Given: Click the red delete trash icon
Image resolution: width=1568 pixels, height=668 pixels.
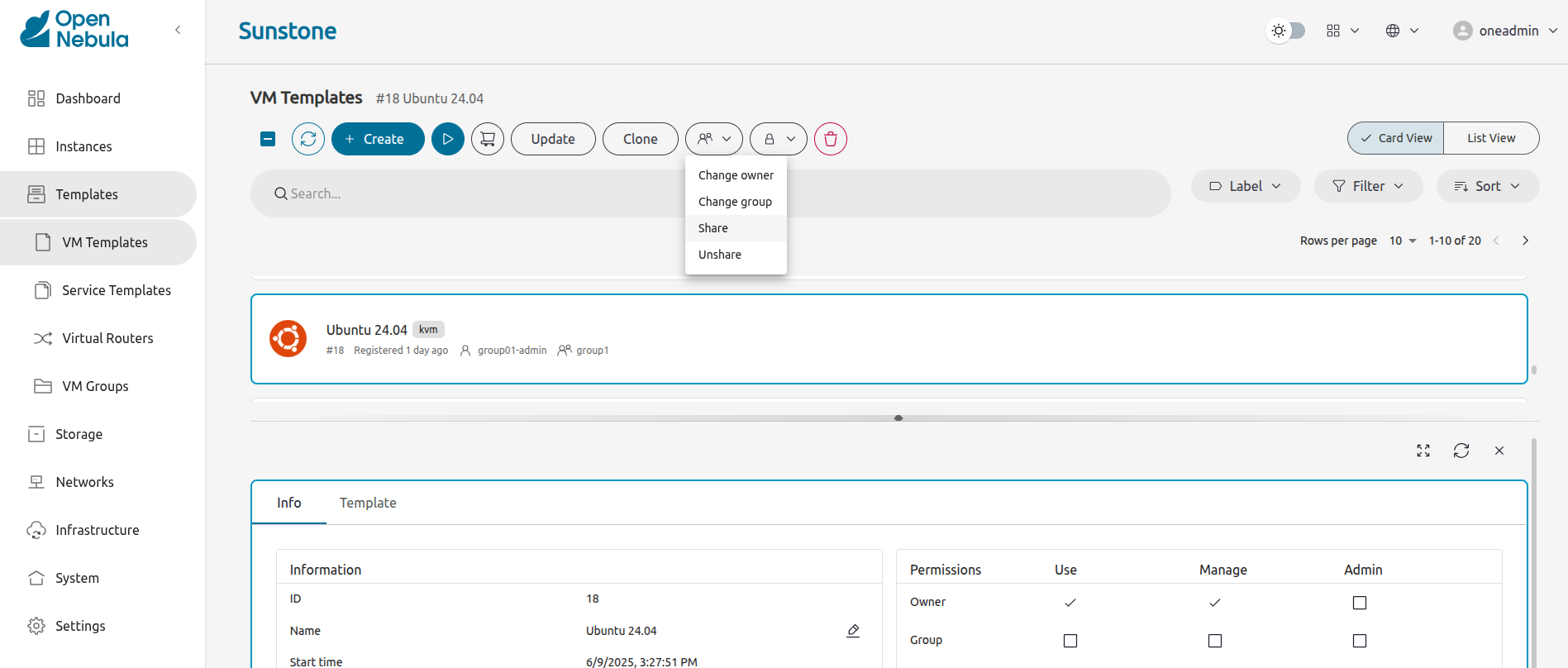Looking at the screenshot, I should (x=830, y=139).
